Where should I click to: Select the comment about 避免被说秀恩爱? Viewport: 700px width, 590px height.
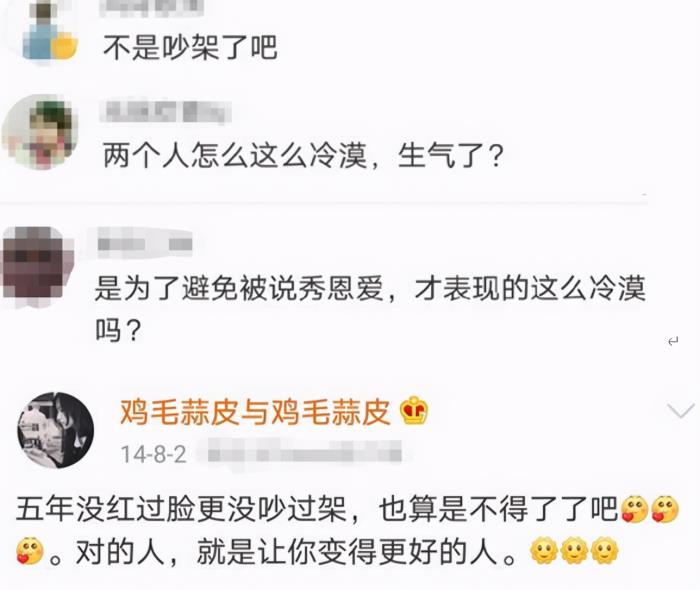(x=370, y=308)
